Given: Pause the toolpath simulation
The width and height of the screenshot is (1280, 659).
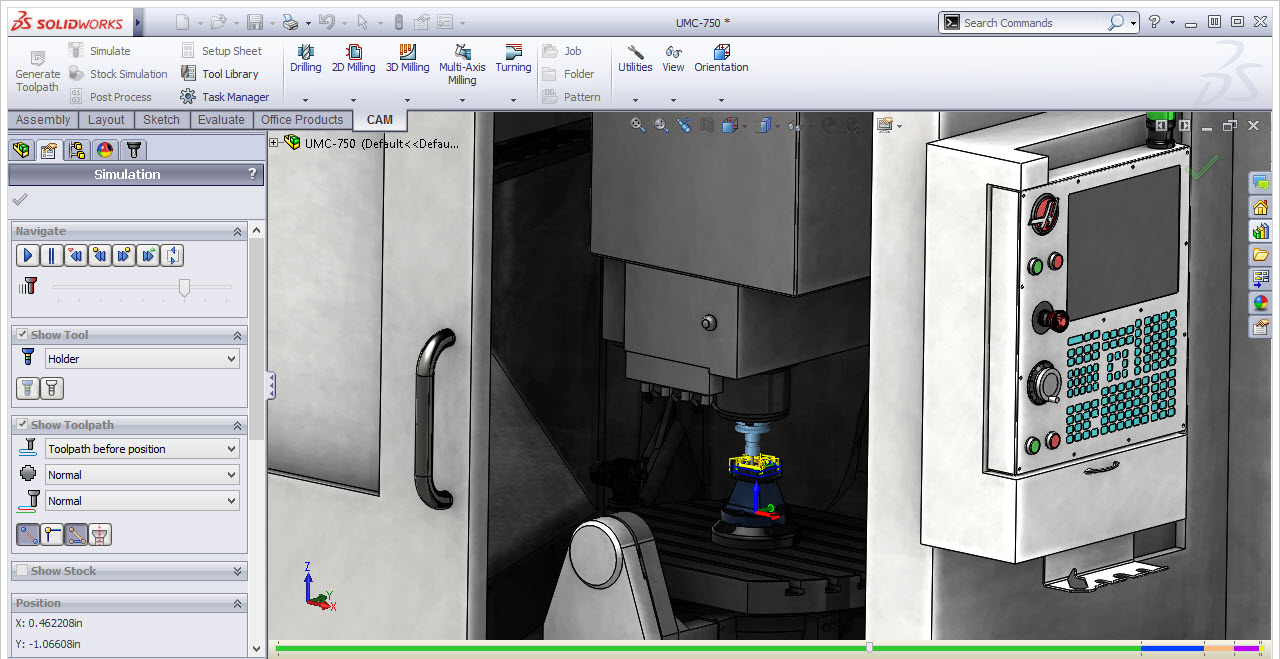Looking at the screenshot, I should point(52,256).
